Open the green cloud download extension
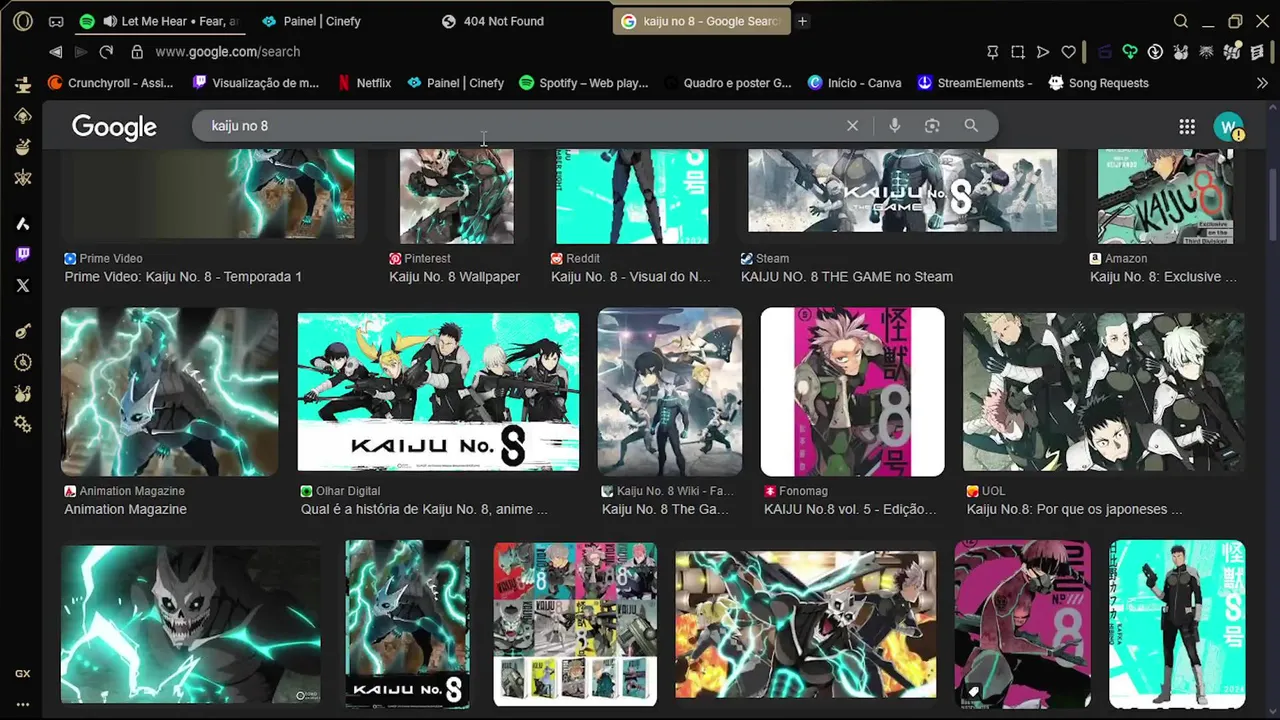 point(1130,52)
